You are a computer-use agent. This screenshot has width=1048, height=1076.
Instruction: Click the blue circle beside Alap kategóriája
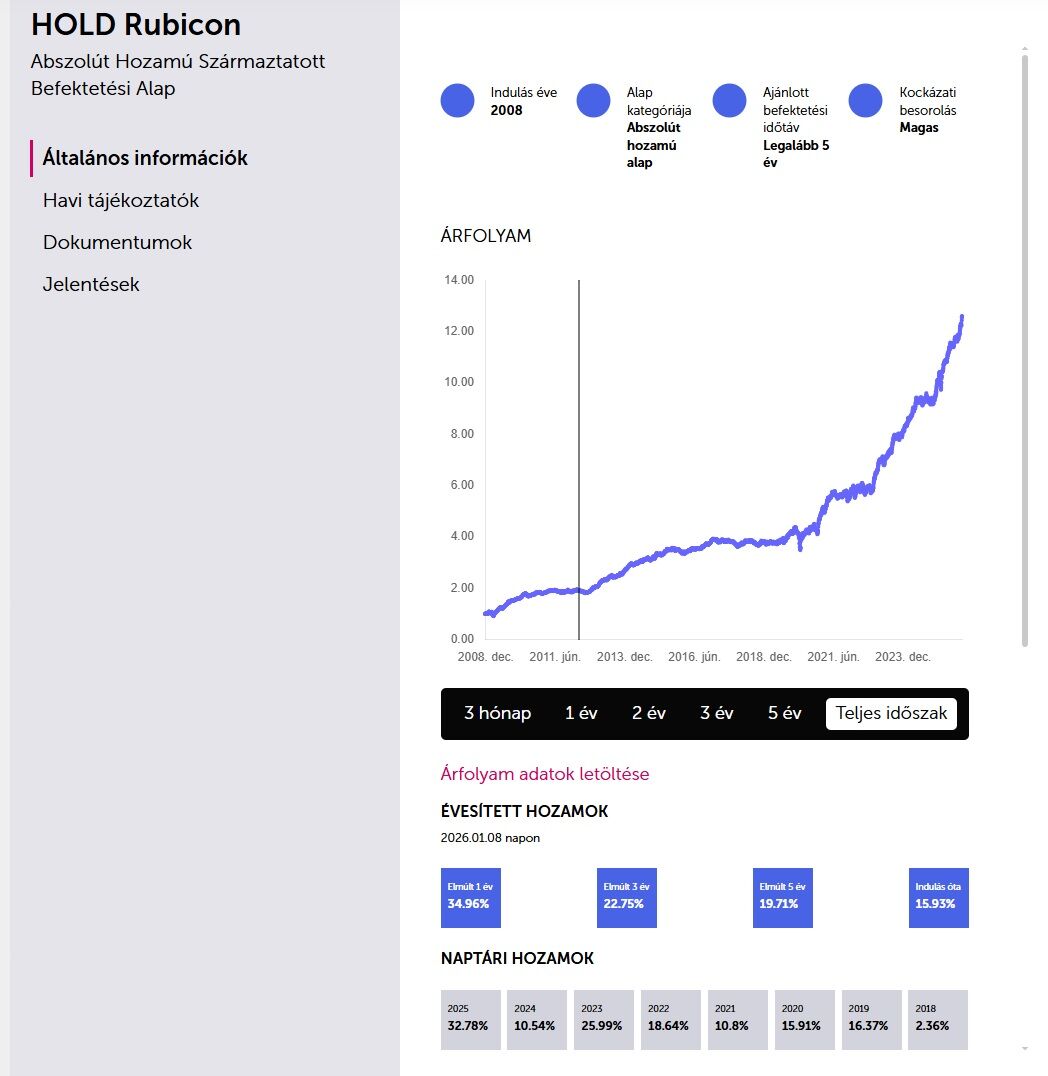point(593,101)
